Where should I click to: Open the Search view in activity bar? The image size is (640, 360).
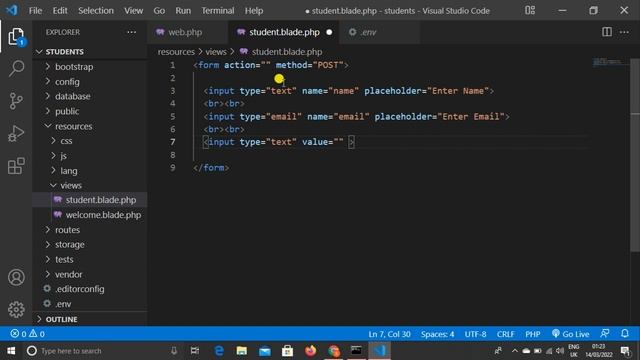(x=16, y=68)
